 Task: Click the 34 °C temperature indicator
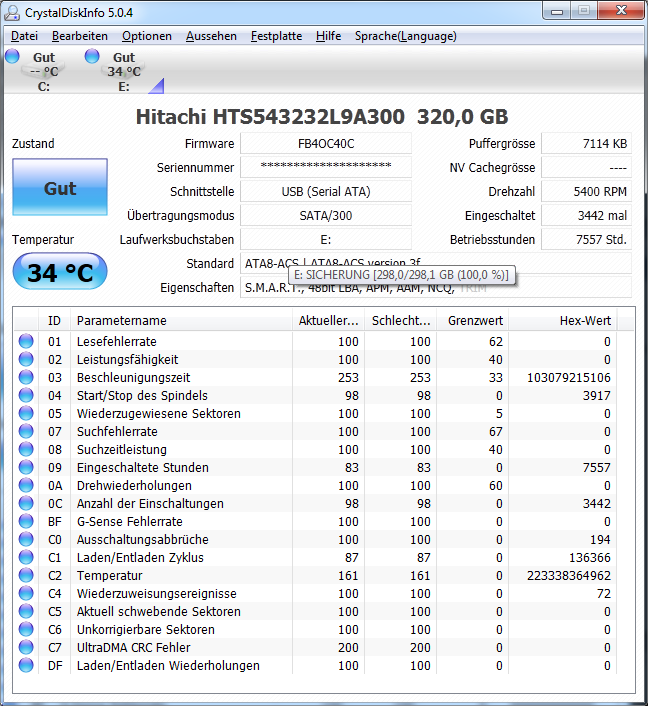60,272
